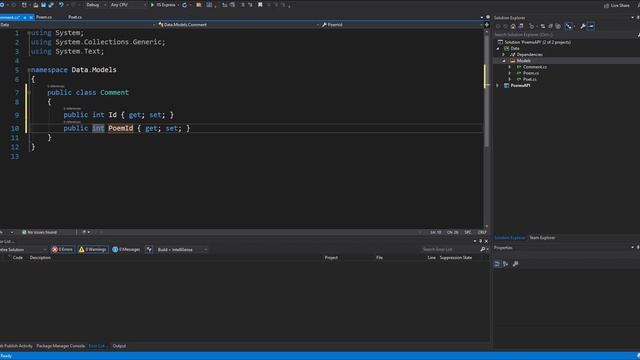Expand the Dependencies node

pyautogui.click(x=504, y=54)
